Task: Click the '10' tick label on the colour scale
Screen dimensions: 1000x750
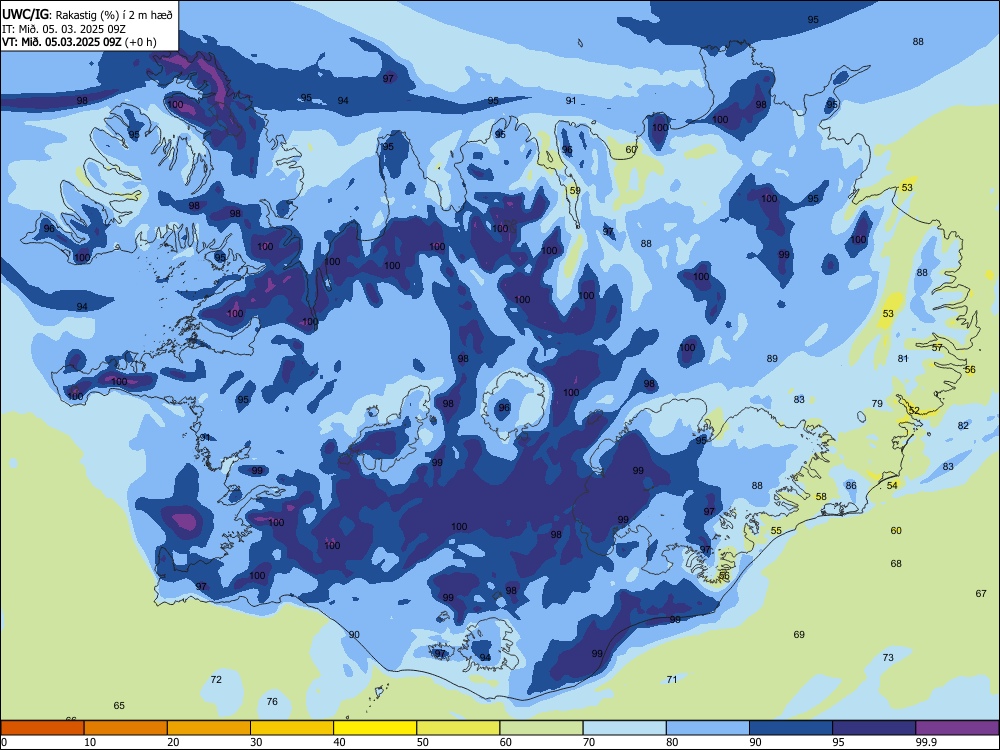Action: [90, 742]
